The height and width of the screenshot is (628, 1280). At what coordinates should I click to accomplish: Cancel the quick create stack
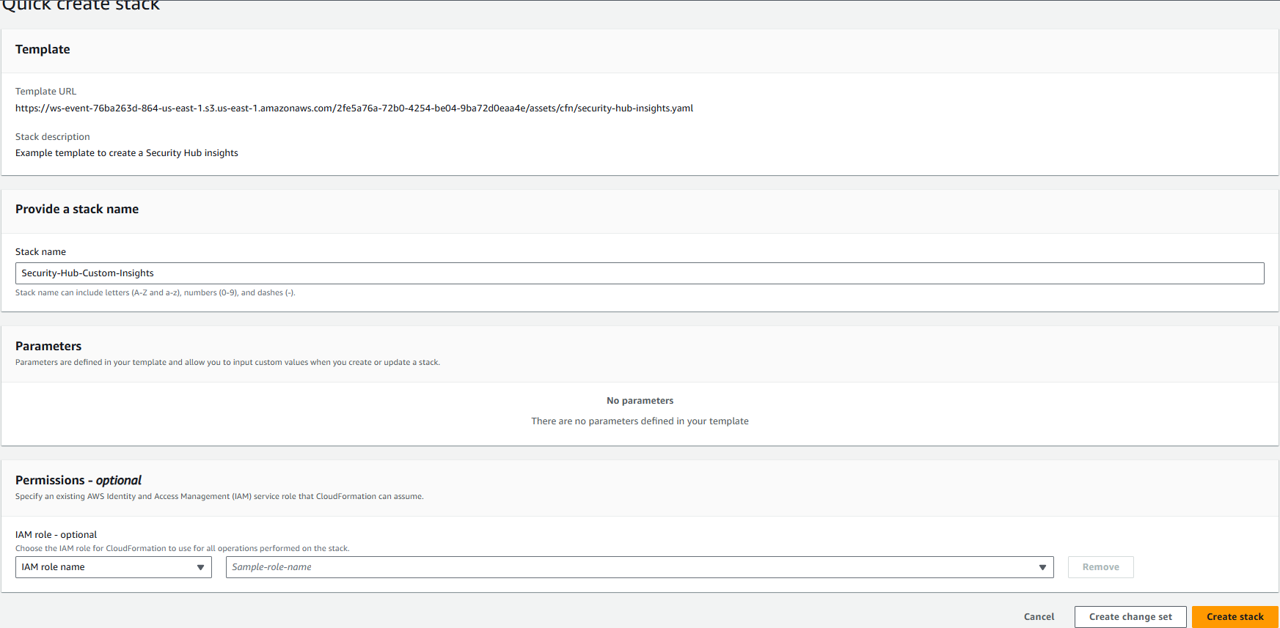point(1039,617)
